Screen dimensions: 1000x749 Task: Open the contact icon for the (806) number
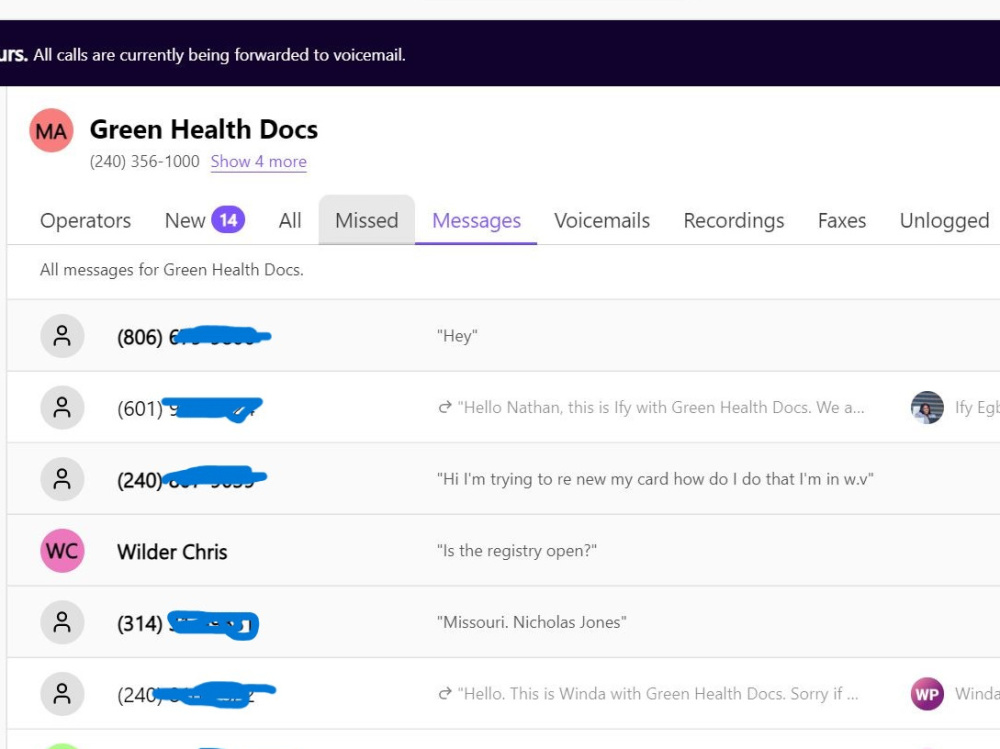coord(62,336)
